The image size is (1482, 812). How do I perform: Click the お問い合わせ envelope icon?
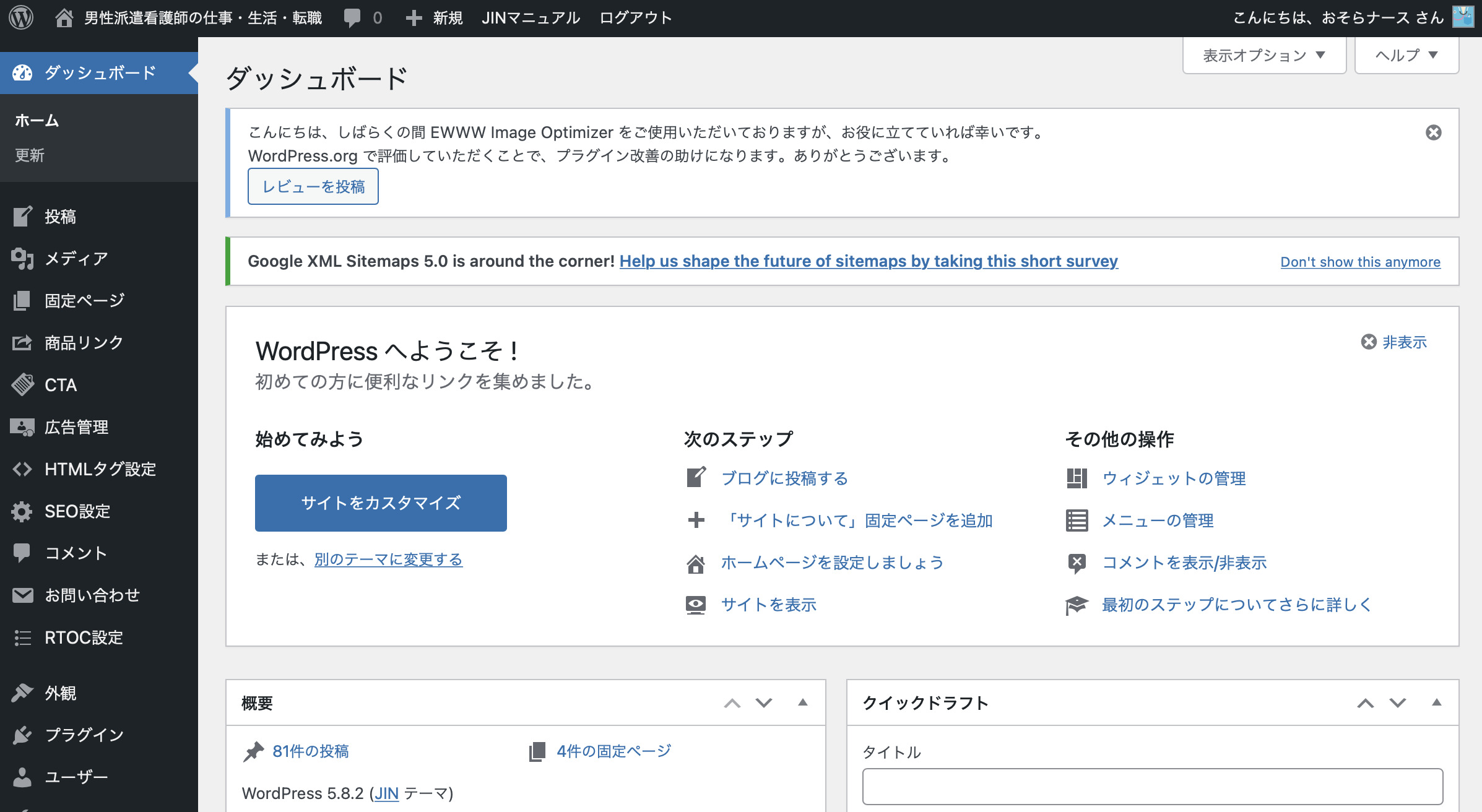[23, 595]
